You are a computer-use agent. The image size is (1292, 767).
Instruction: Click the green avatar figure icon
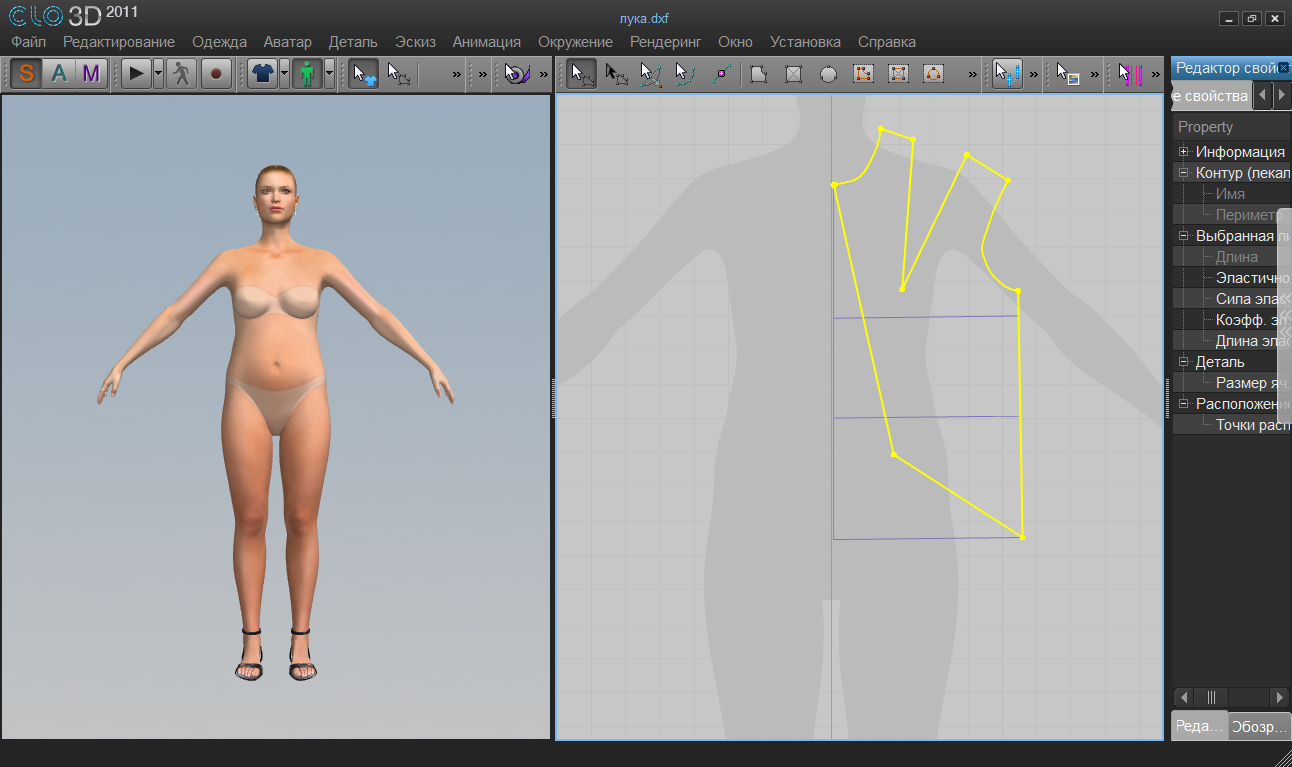click(x=308, y=74)
